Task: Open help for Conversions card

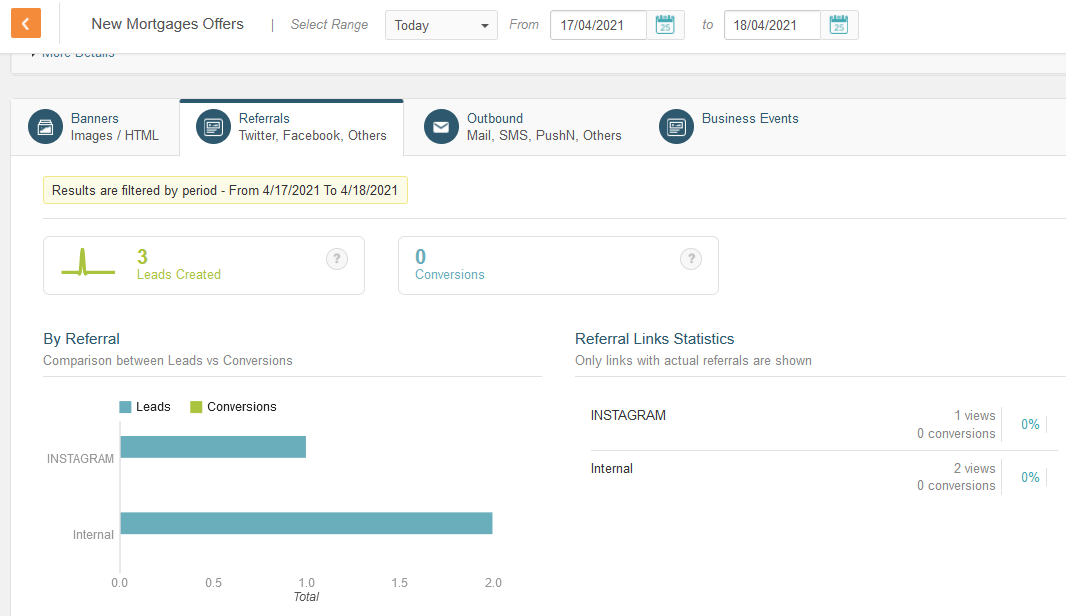Action: click(691, 259)
